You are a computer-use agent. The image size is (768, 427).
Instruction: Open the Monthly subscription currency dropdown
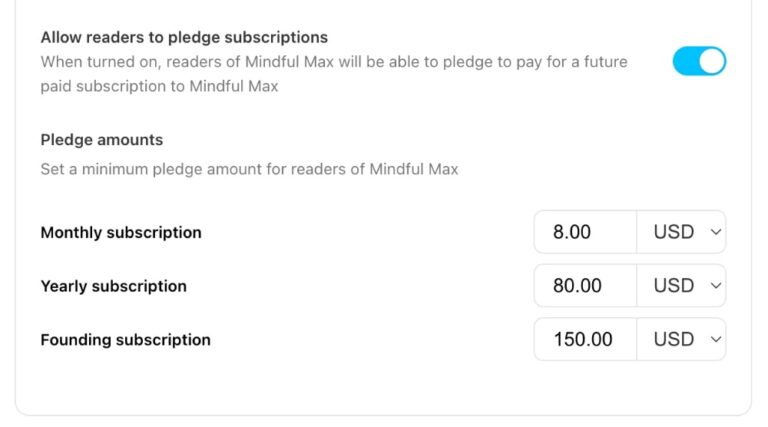click(682, 232)
